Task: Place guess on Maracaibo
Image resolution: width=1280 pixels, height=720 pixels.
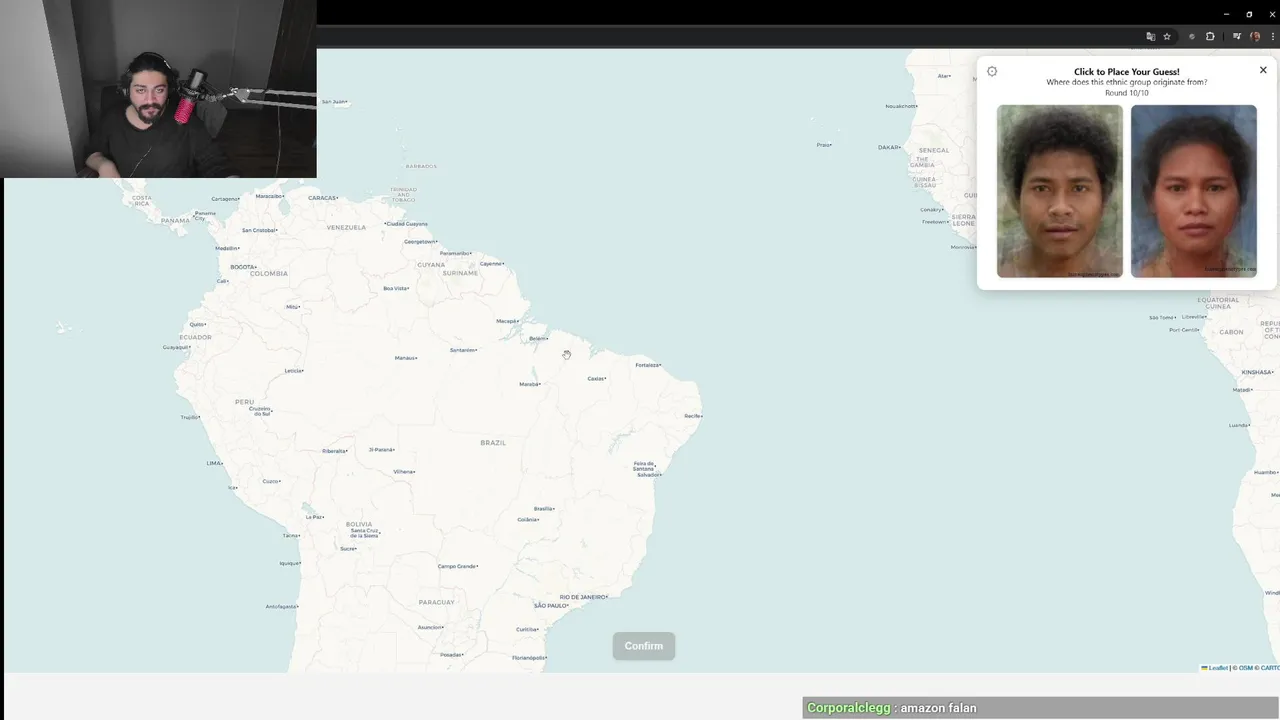Action: pos(270,196)
